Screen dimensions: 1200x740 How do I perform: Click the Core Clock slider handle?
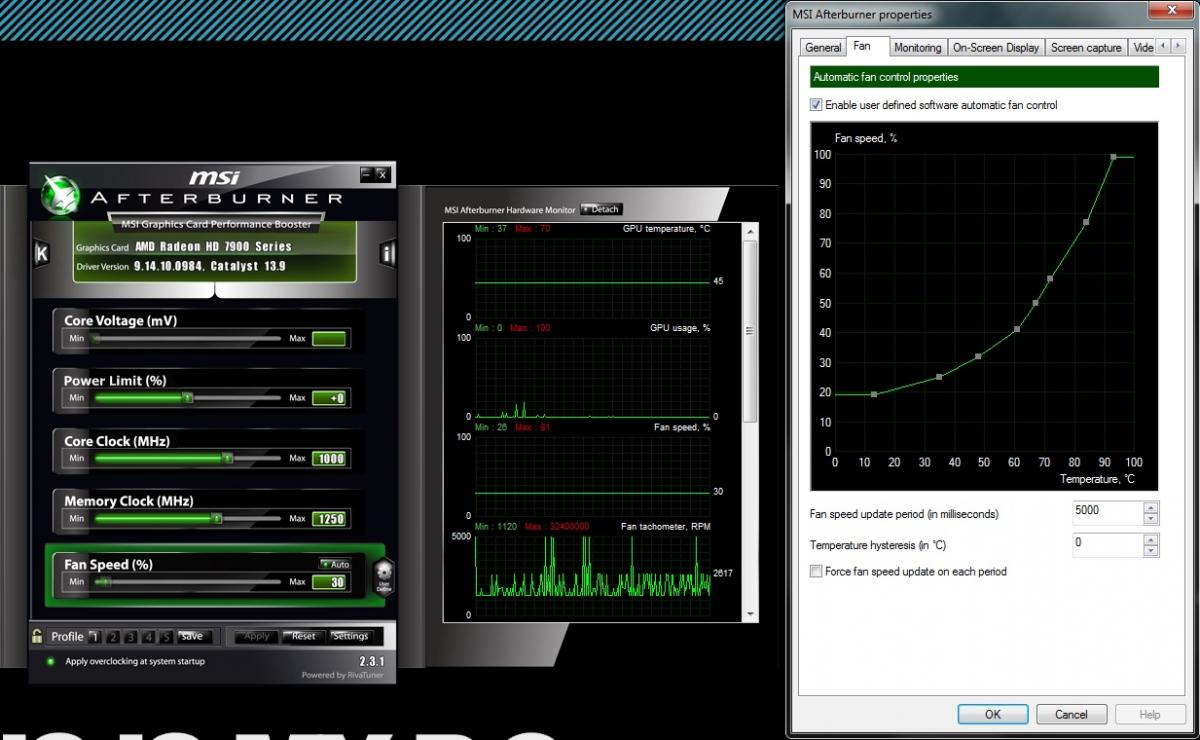point(227,458)
